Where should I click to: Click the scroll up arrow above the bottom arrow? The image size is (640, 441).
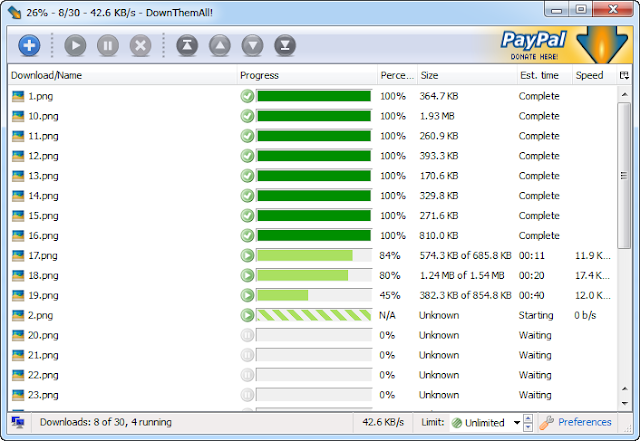coord(624,389)
